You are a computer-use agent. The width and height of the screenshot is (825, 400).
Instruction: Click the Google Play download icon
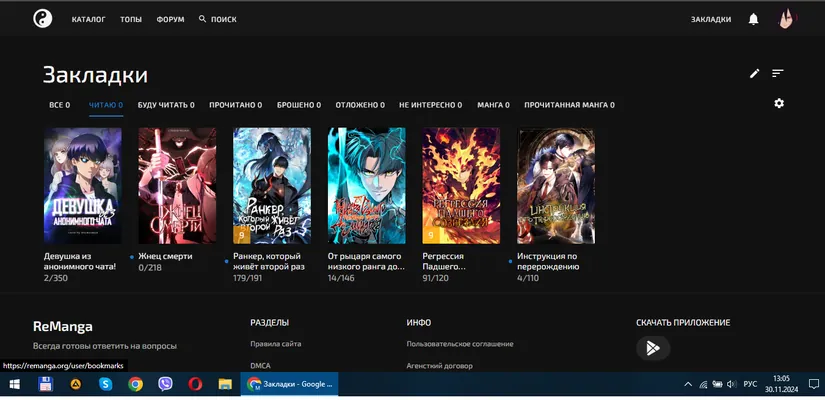tap(653, 348)
